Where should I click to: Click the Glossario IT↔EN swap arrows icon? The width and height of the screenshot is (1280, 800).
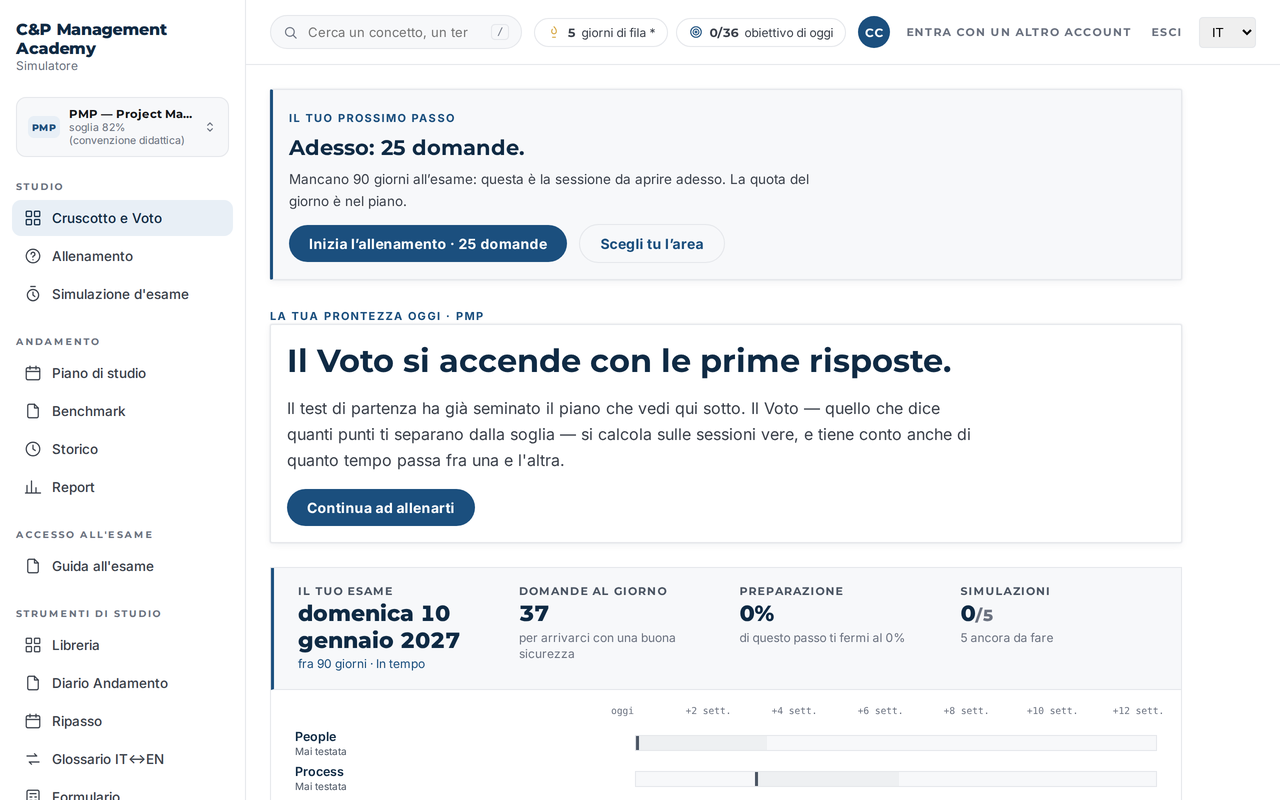click(x=33, y=759)
